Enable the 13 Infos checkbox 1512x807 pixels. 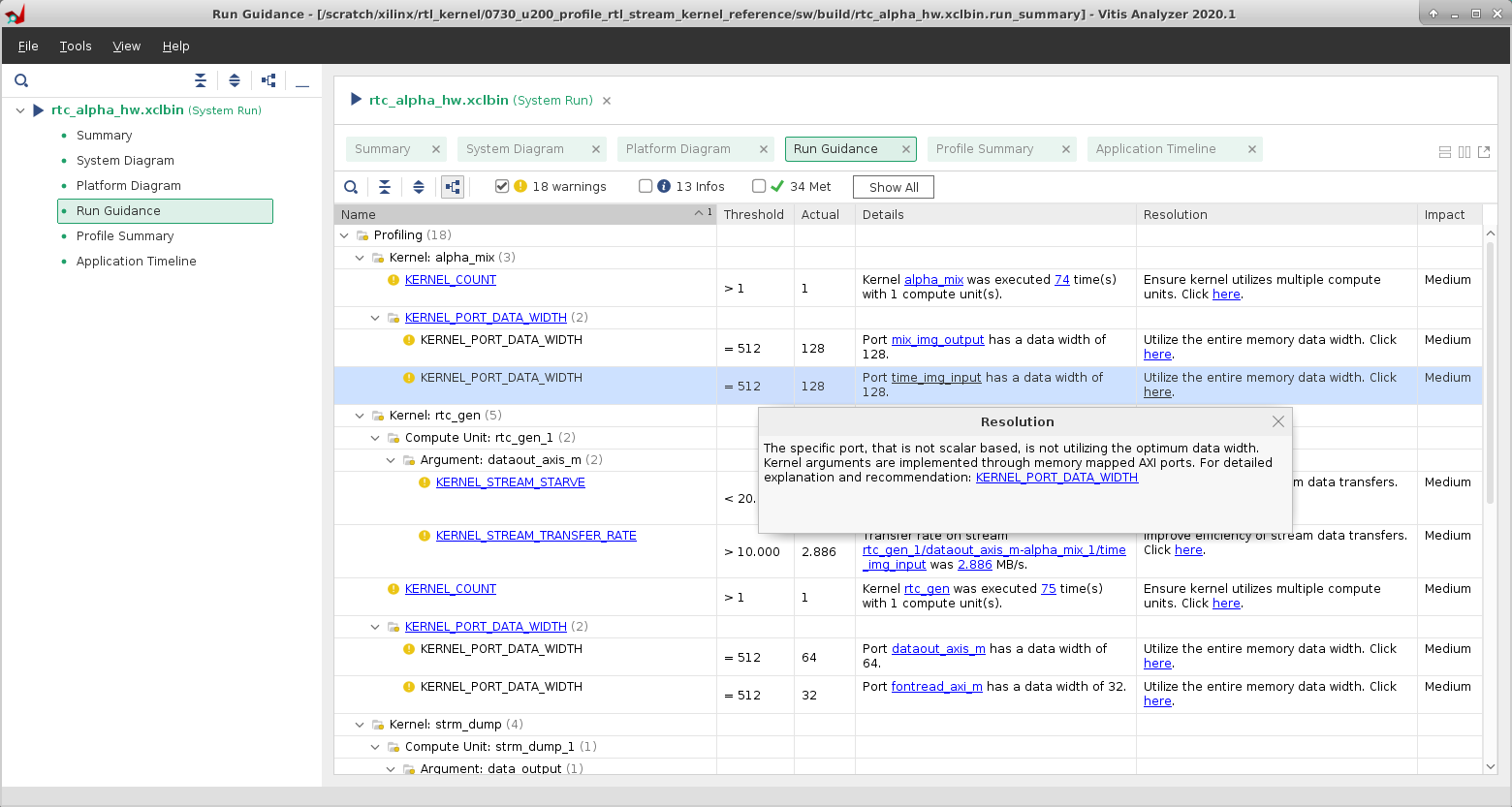[x=646, y=186]
